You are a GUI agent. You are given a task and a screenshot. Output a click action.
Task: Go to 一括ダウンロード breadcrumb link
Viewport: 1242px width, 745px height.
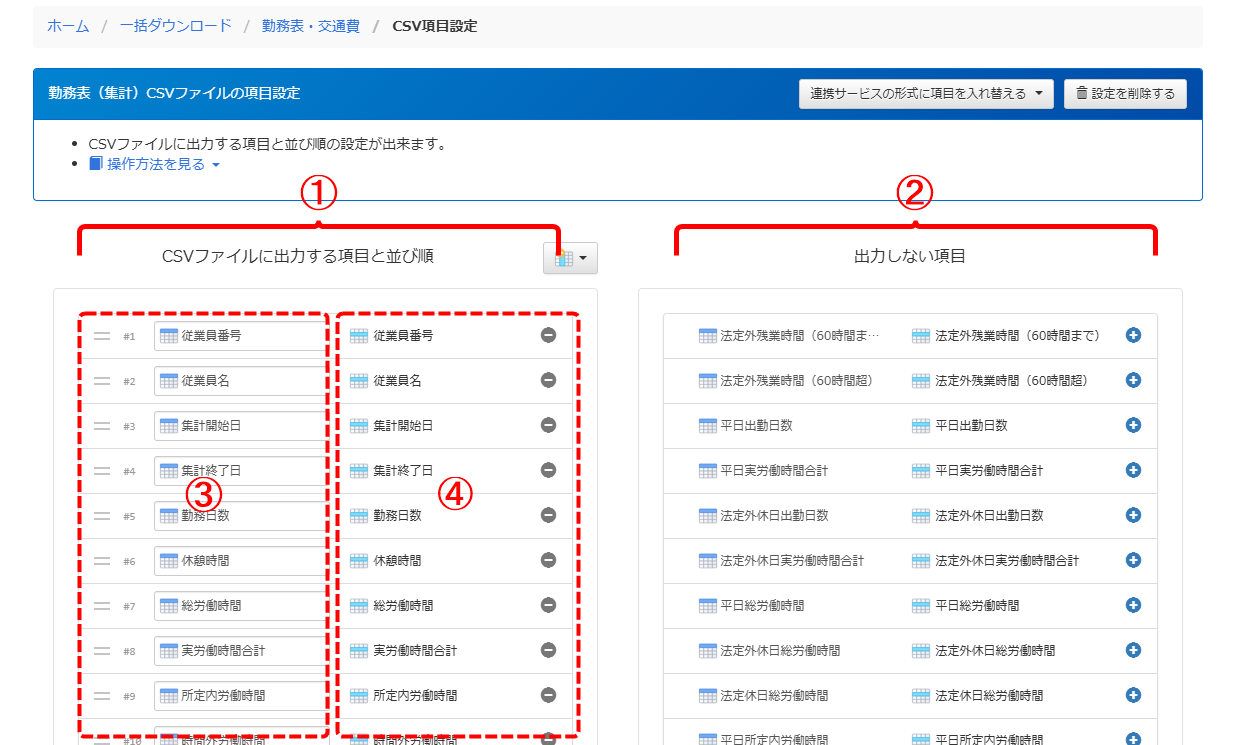175,26
